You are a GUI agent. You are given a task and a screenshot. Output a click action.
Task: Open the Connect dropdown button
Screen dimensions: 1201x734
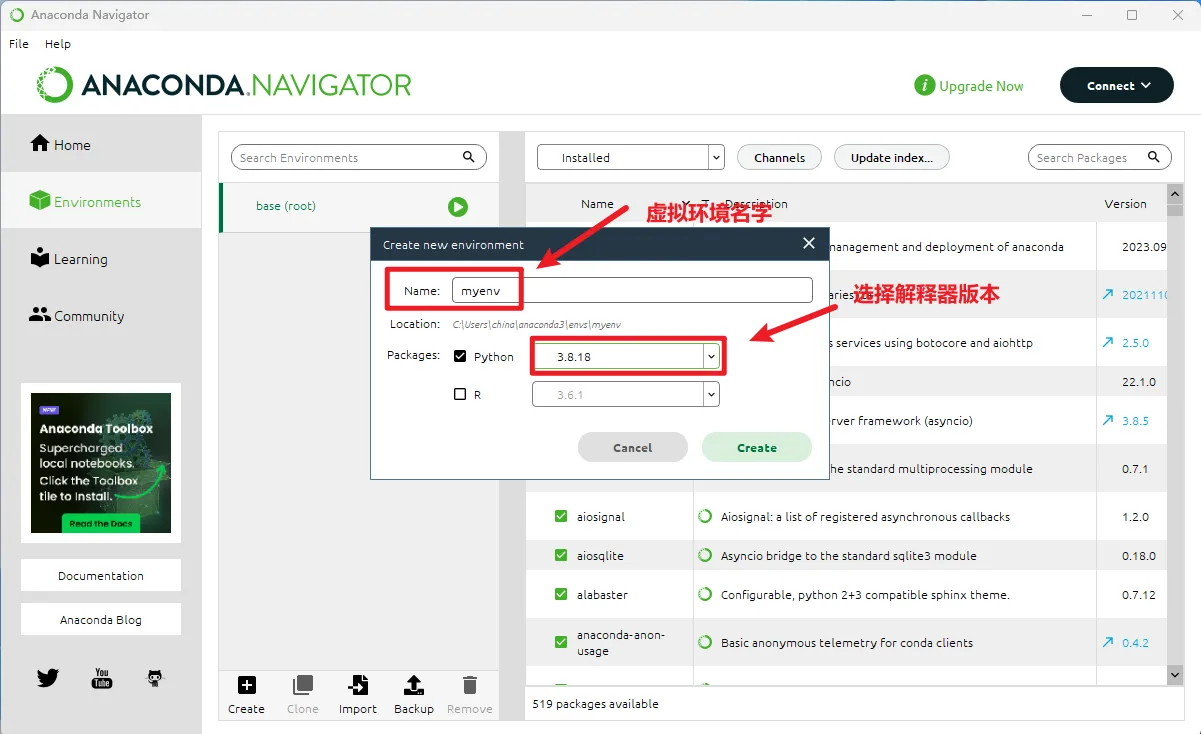tap(1116, 86)
